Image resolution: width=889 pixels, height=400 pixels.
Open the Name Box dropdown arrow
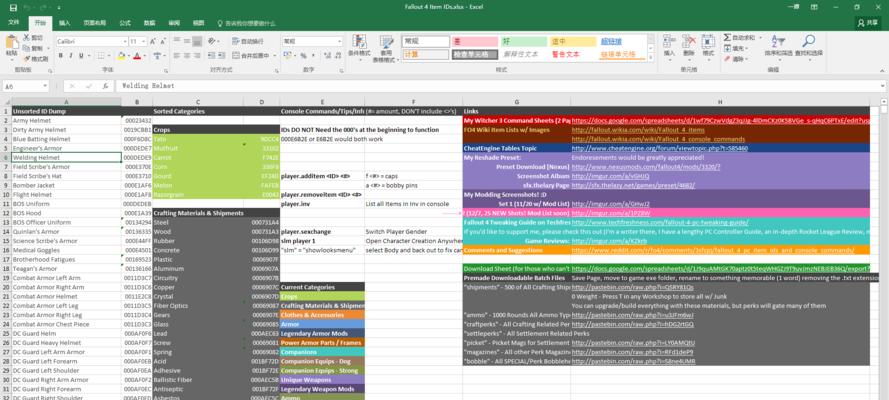[x=45, y=86]
